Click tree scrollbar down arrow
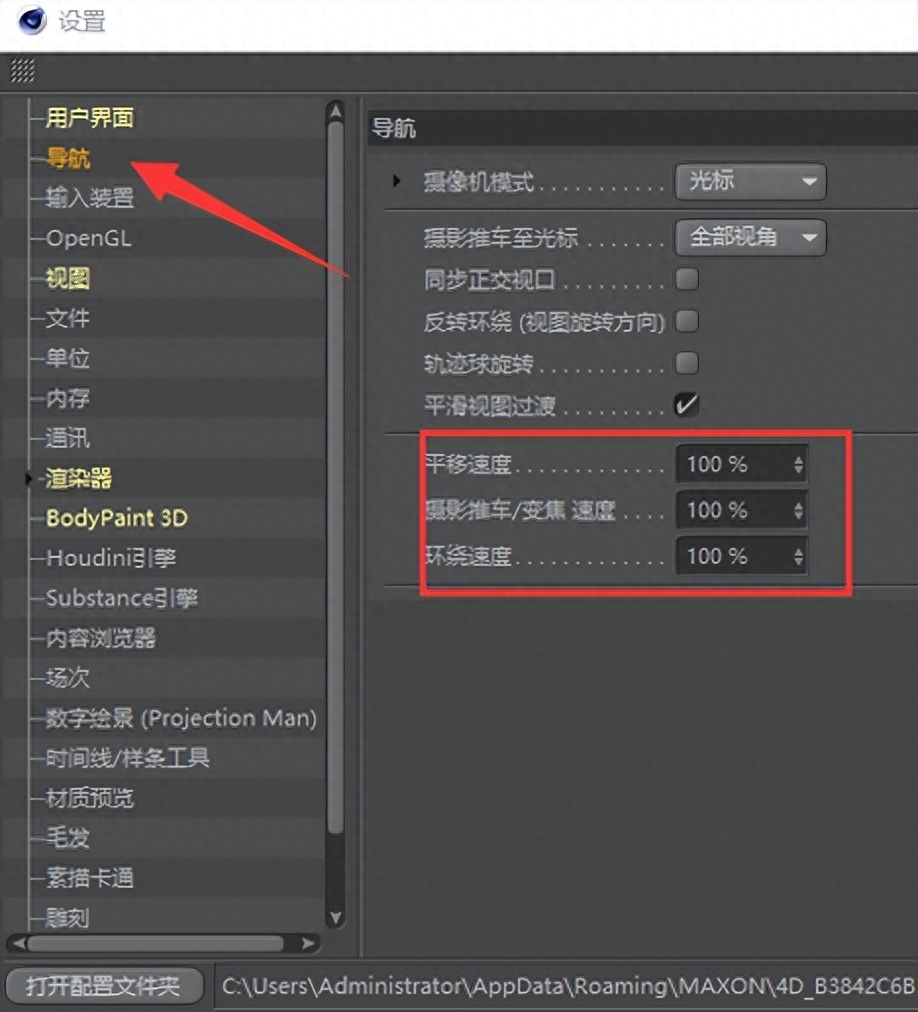This screenshot has width=918, height=1012. pos(335,917)
